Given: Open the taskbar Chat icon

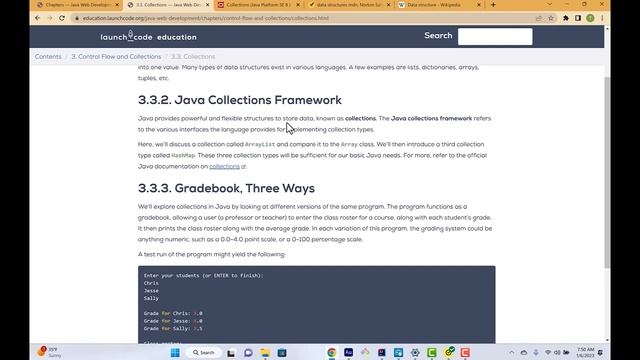Looking at the screenshot, I should pos(248,353).
